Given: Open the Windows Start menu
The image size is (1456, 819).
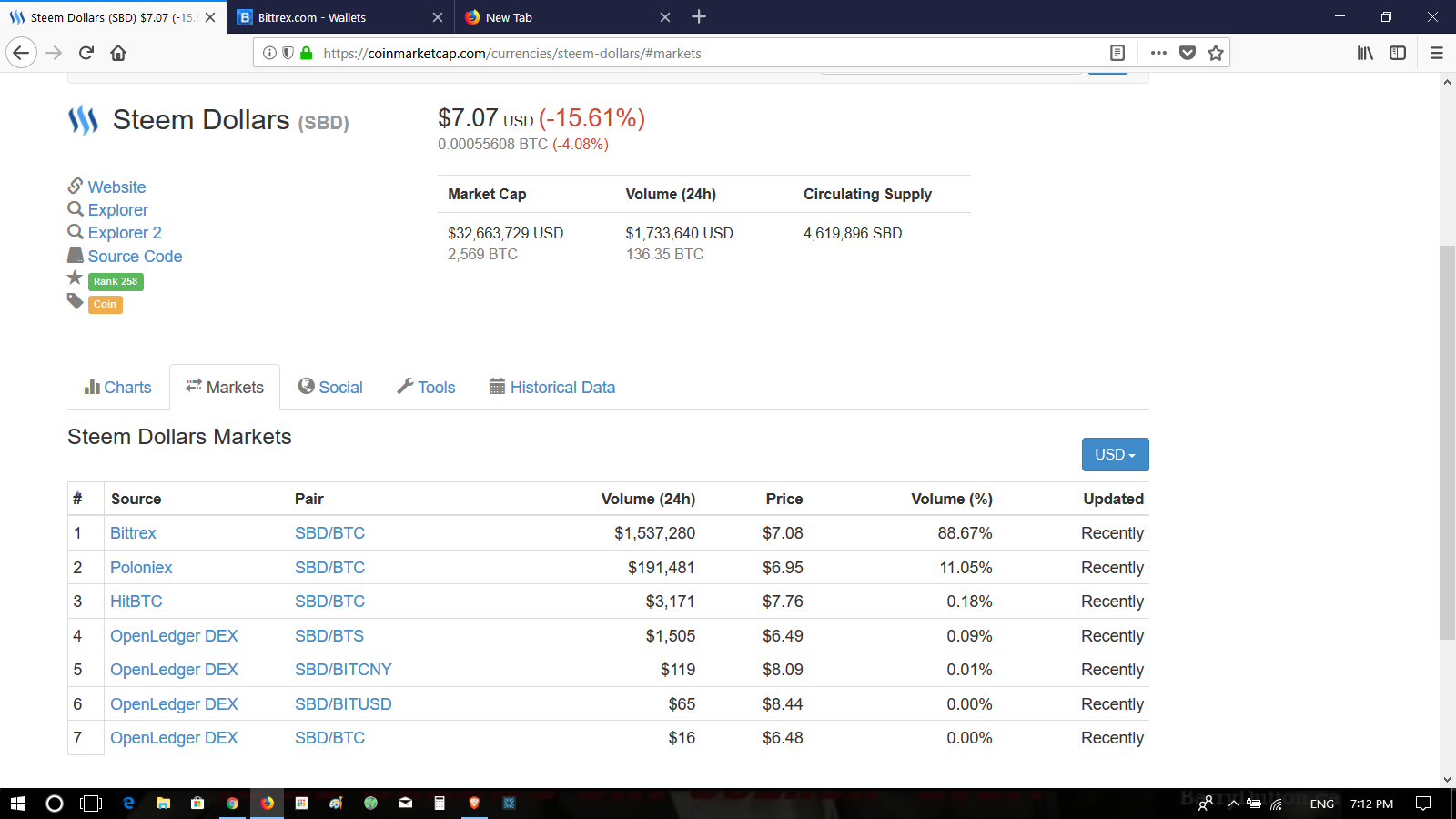Looking at the screenshot, I should [x=17, y=804].
